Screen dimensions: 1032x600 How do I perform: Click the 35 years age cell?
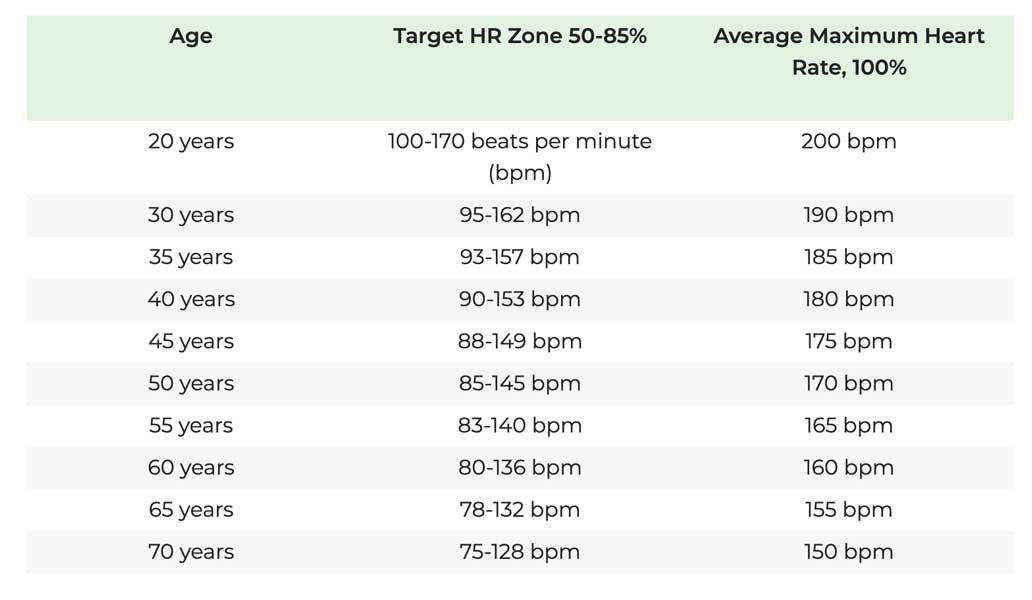coord(190,257)
